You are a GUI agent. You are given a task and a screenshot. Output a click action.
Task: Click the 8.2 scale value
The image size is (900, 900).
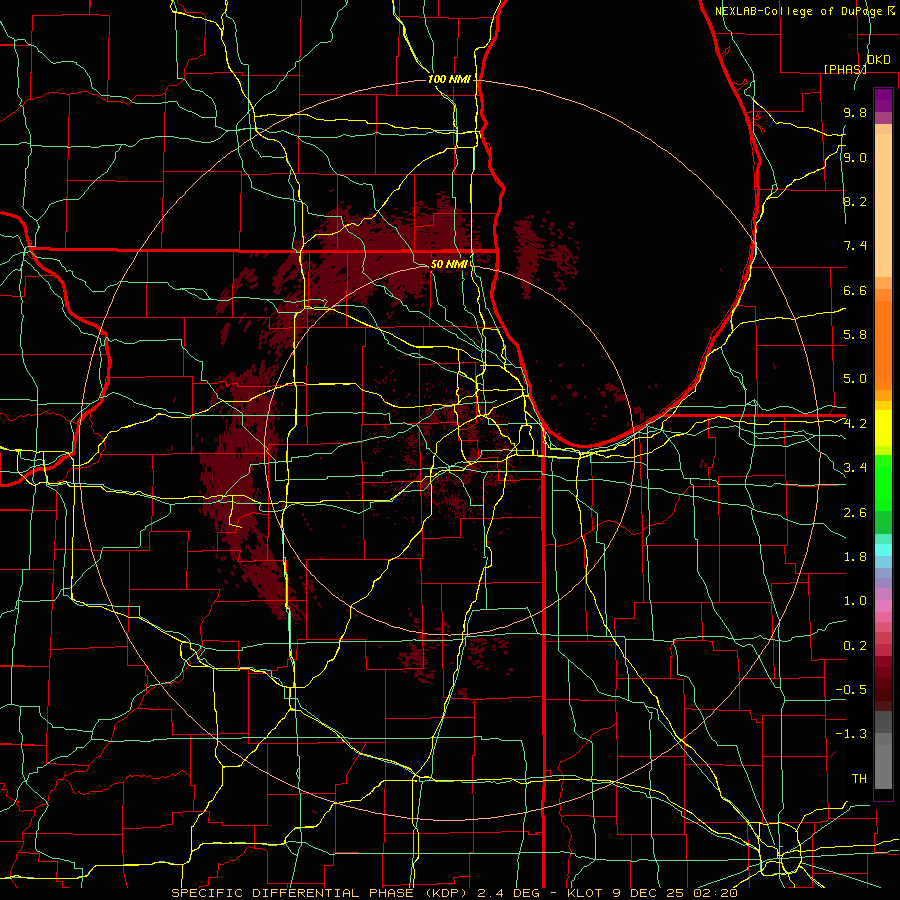855,201
